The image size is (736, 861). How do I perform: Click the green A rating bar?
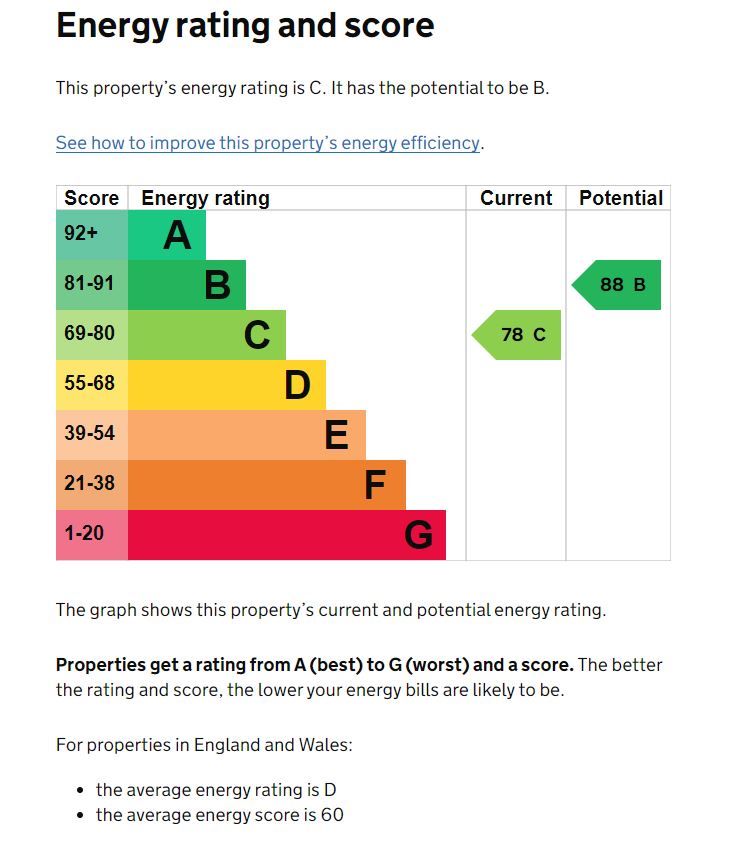pyautogui.click(x=167, y=235)
